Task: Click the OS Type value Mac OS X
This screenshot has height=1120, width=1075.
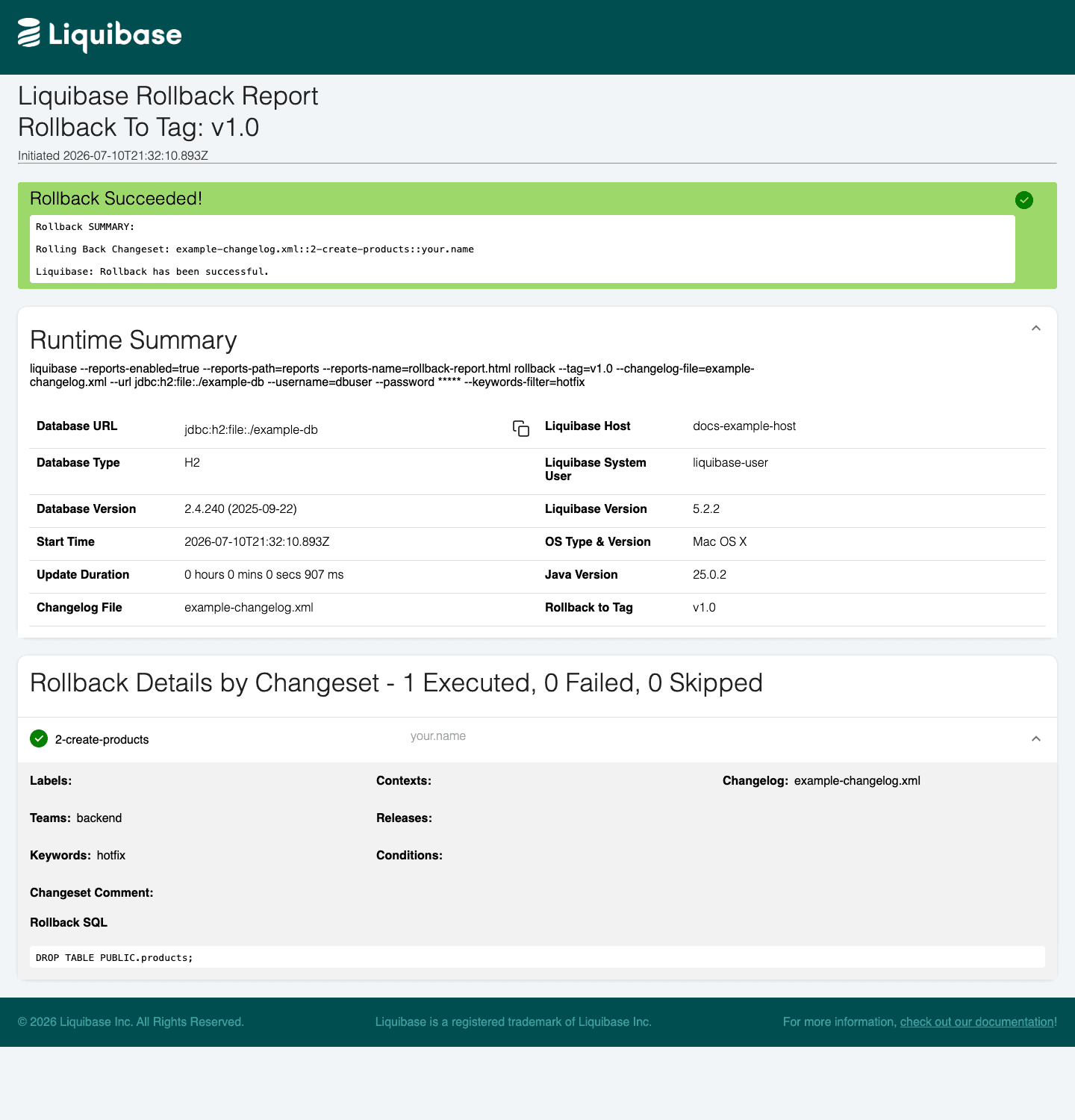Action: click(x=720, y=542)
